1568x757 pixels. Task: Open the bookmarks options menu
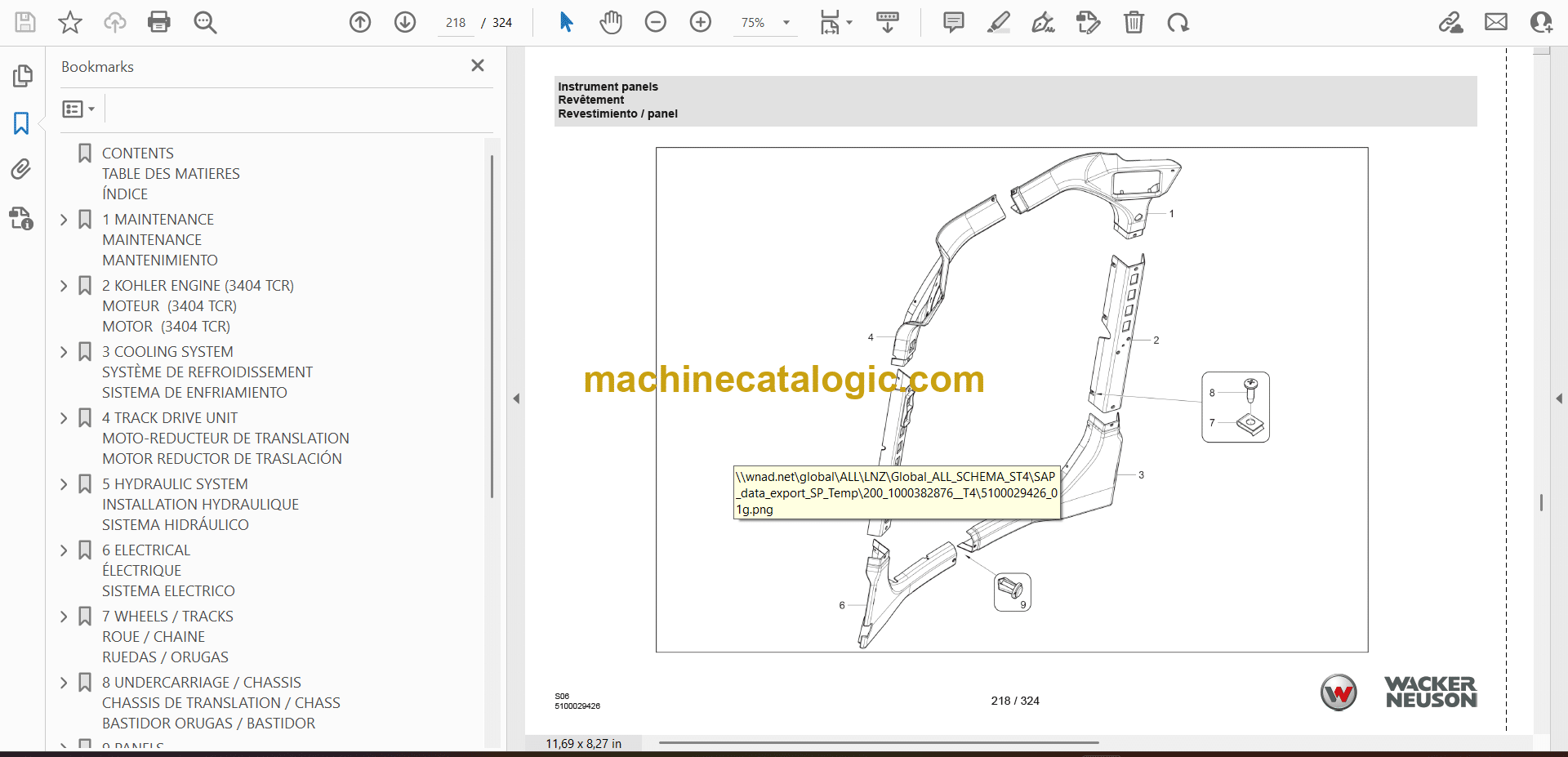coord(78,109)
